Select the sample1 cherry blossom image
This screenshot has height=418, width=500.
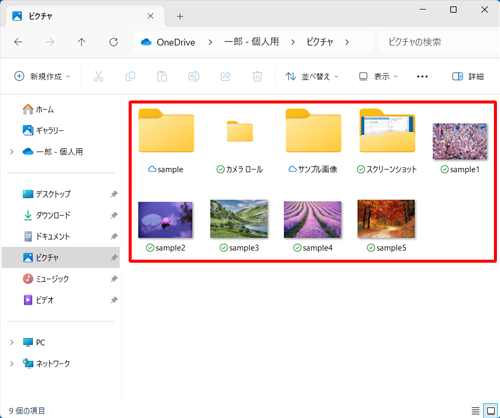coord(460,148)
